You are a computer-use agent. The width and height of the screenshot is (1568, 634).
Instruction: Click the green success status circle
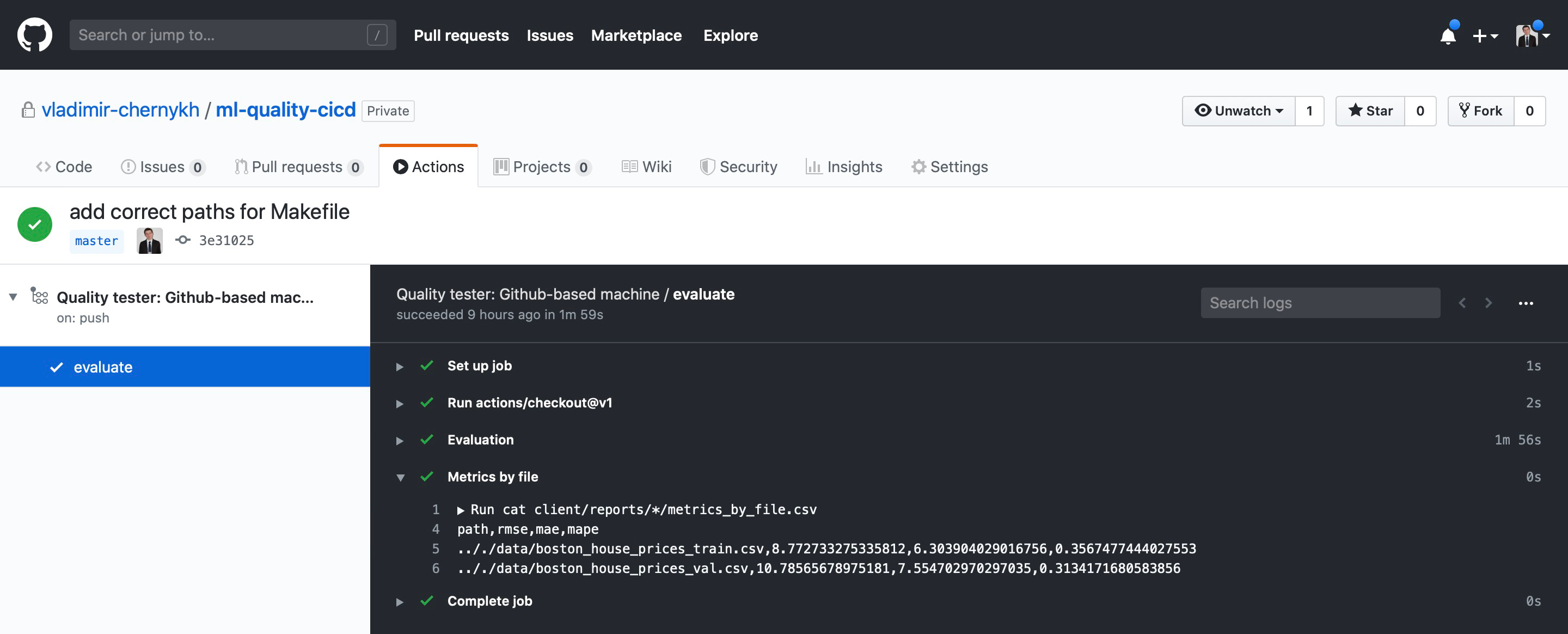(x=35, y=224)
